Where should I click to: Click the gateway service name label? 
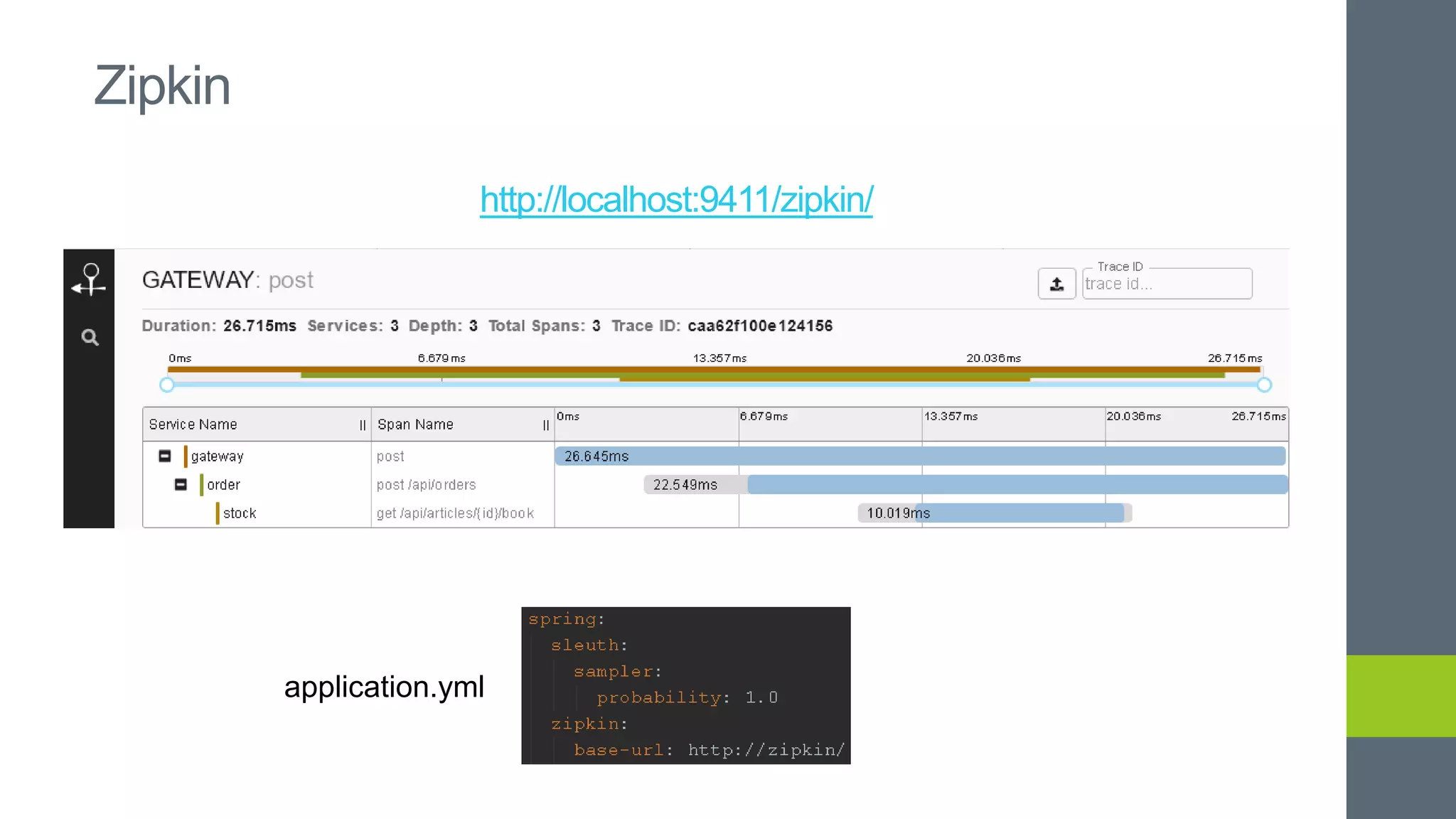(217, 456)
